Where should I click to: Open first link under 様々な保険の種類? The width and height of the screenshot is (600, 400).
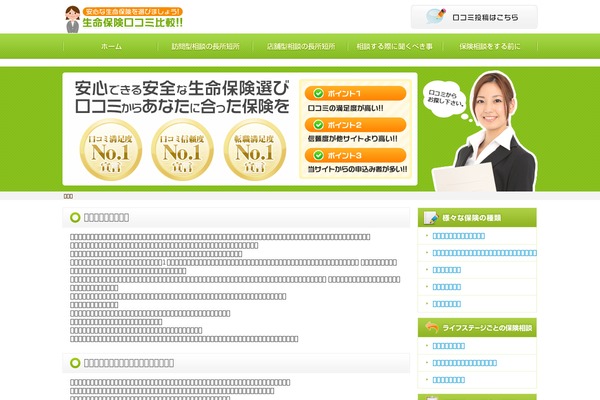coord(458,236)
